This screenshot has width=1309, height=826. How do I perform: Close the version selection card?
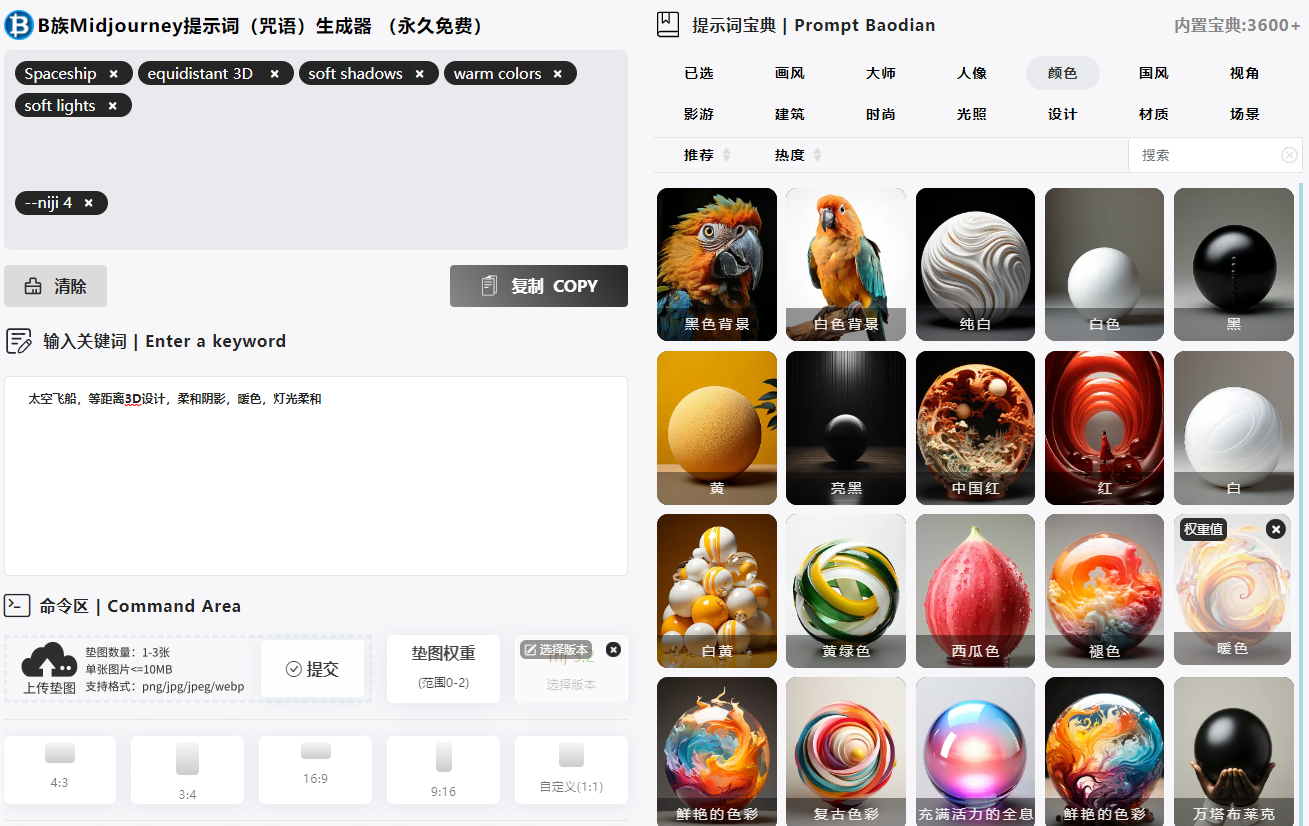(x=613, y=650)
